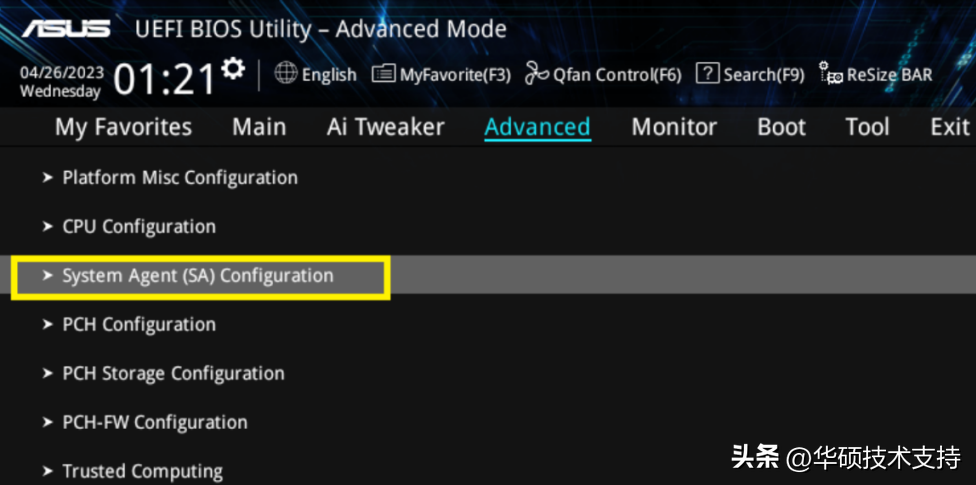Screen dimensions: 976x485
Task: Click the 01:21 clock display
Action: pyautogui.click(x=164, y=80)
